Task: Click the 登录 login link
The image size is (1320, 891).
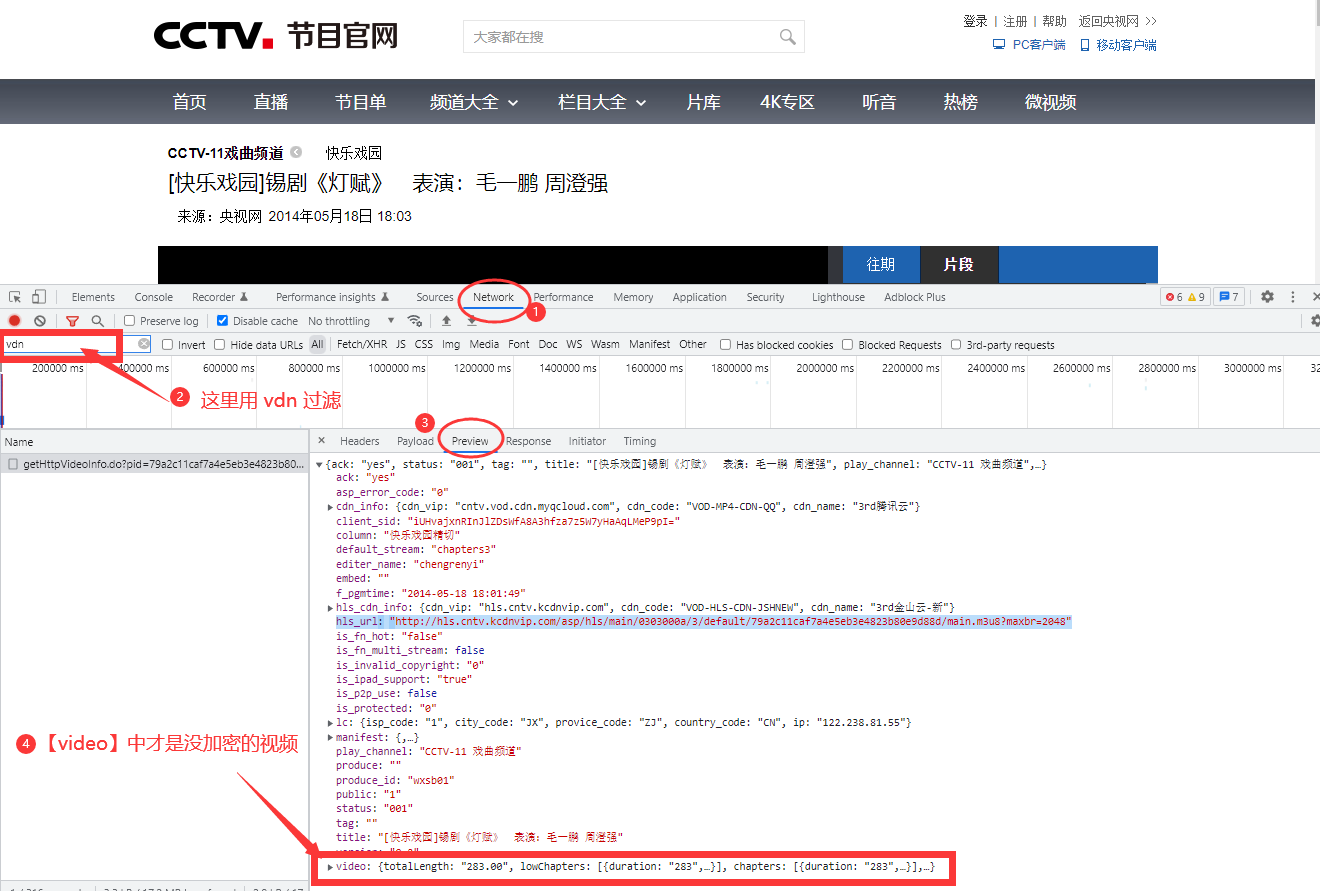Action: tap(975, 21)
